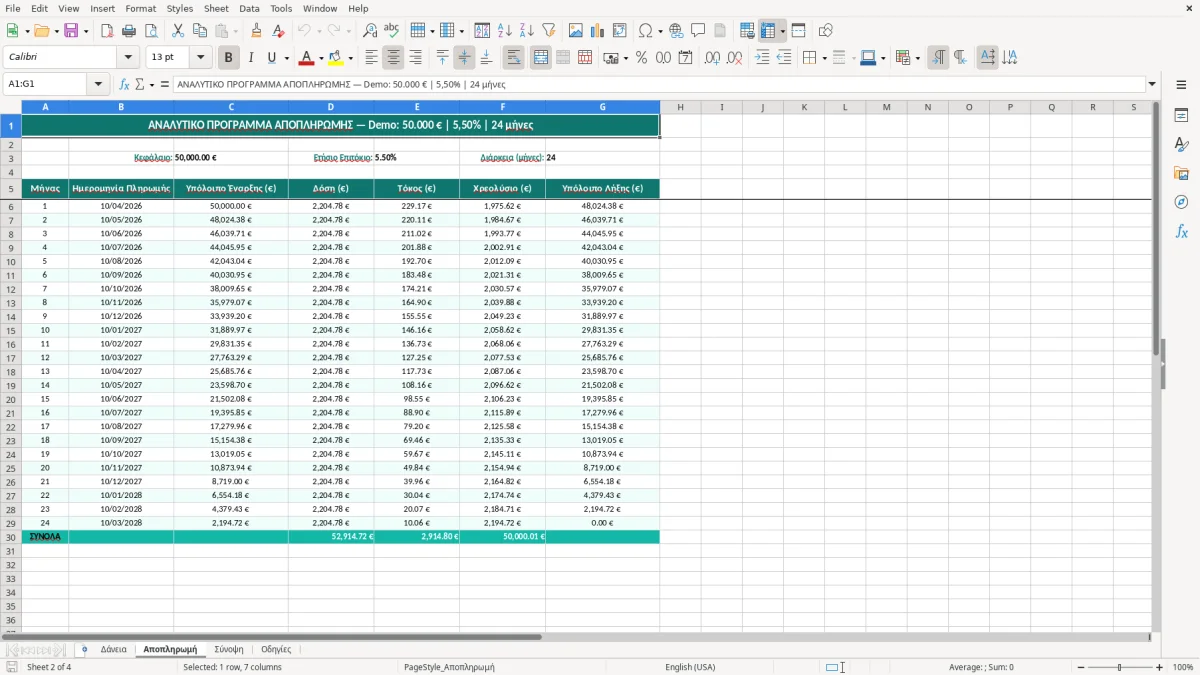Open sidebar Navigator compass icon

pos(1181,202)
